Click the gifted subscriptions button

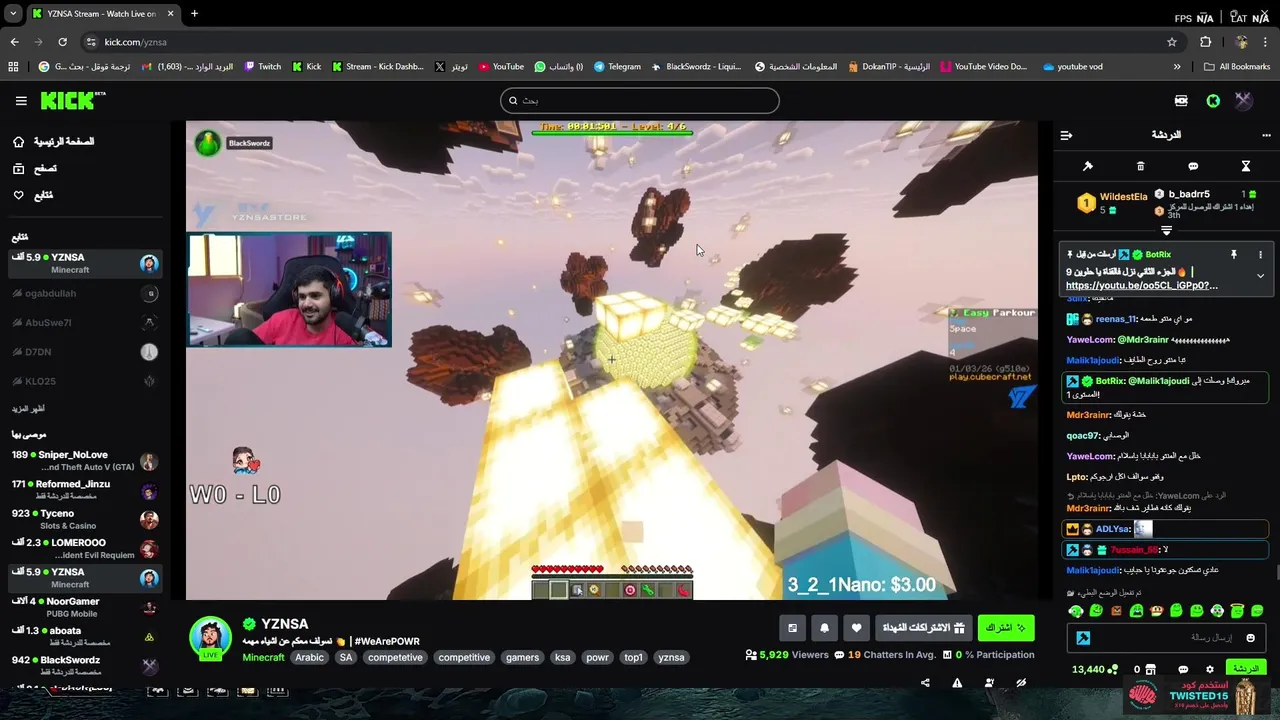point(922,628)
